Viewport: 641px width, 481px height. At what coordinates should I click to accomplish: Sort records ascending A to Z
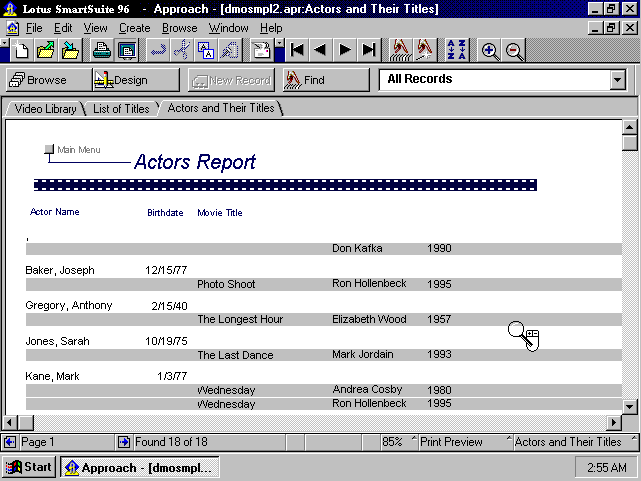coord(451,50)
